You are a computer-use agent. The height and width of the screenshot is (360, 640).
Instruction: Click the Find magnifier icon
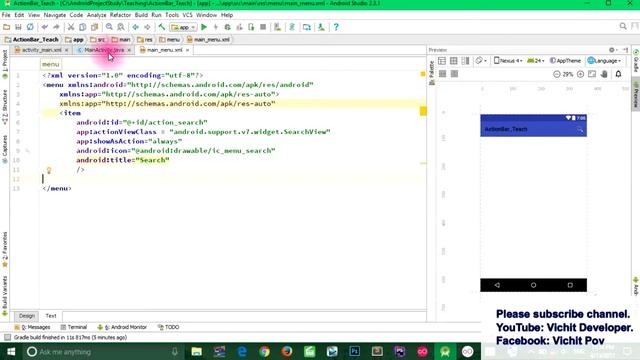pyautogui.click(x=109, y=27)
